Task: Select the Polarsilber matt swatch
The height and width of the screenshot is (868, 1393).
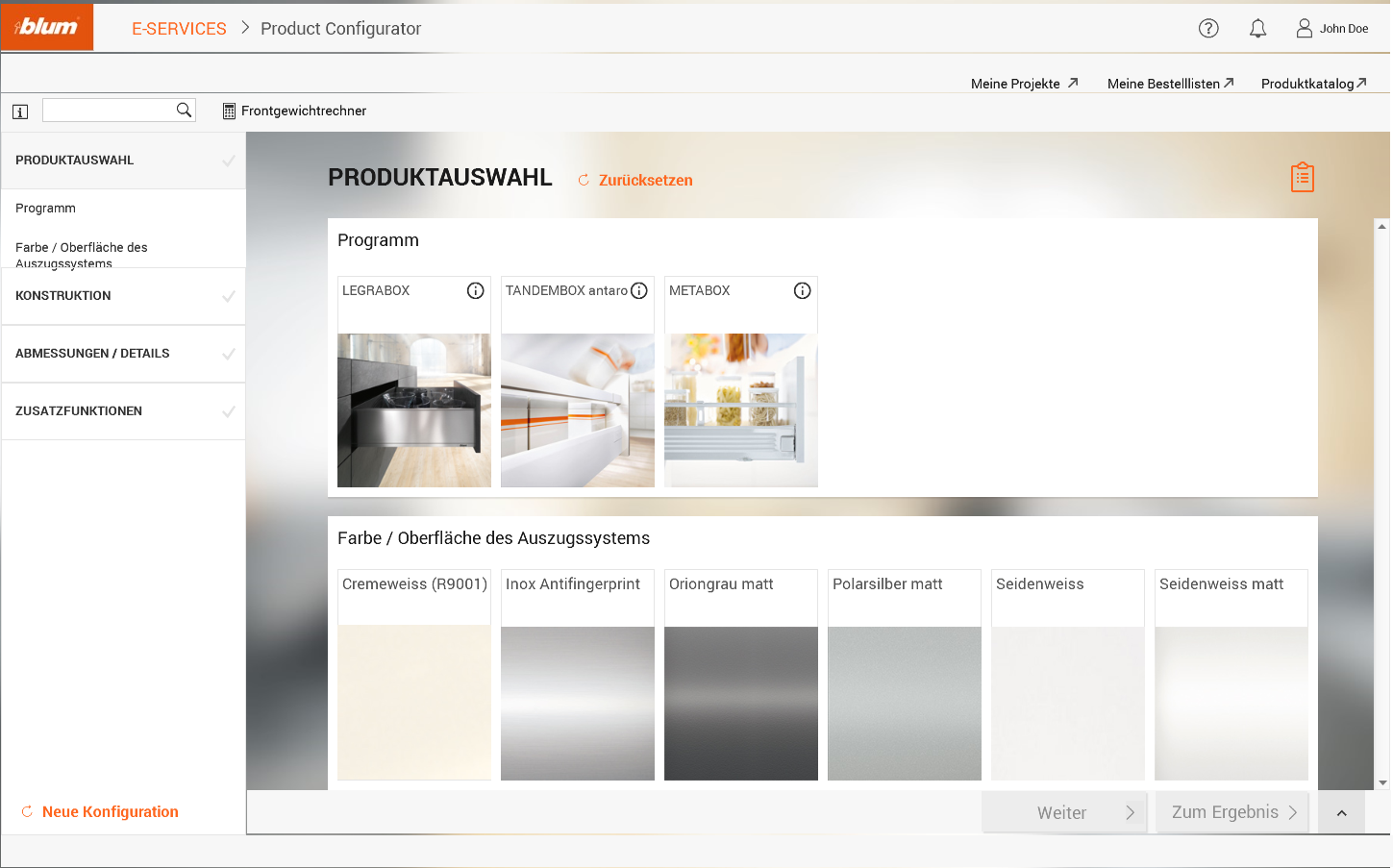Action: 905,704
